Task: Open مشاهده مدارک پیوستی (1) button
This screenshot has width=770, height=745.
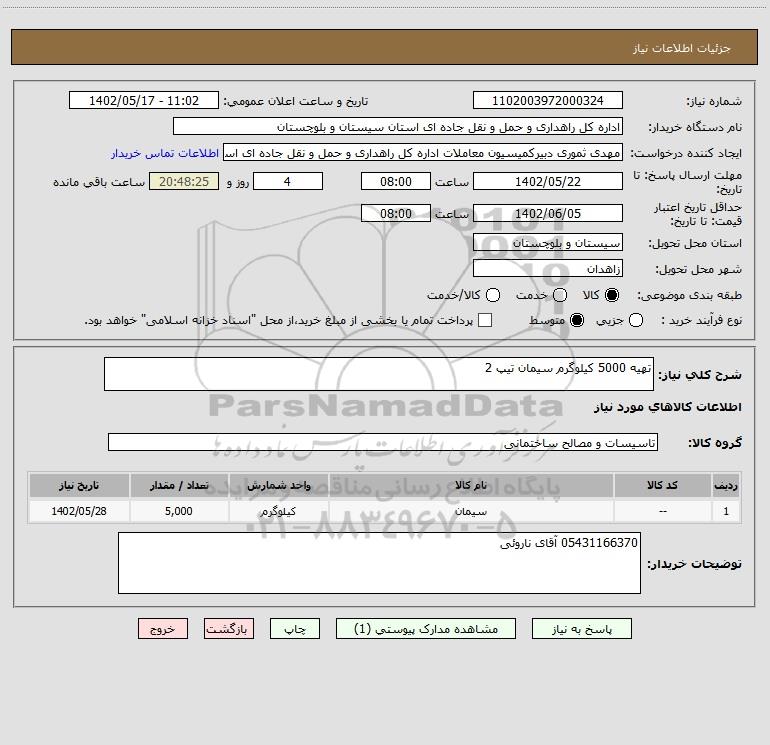Action: point(426,629)
